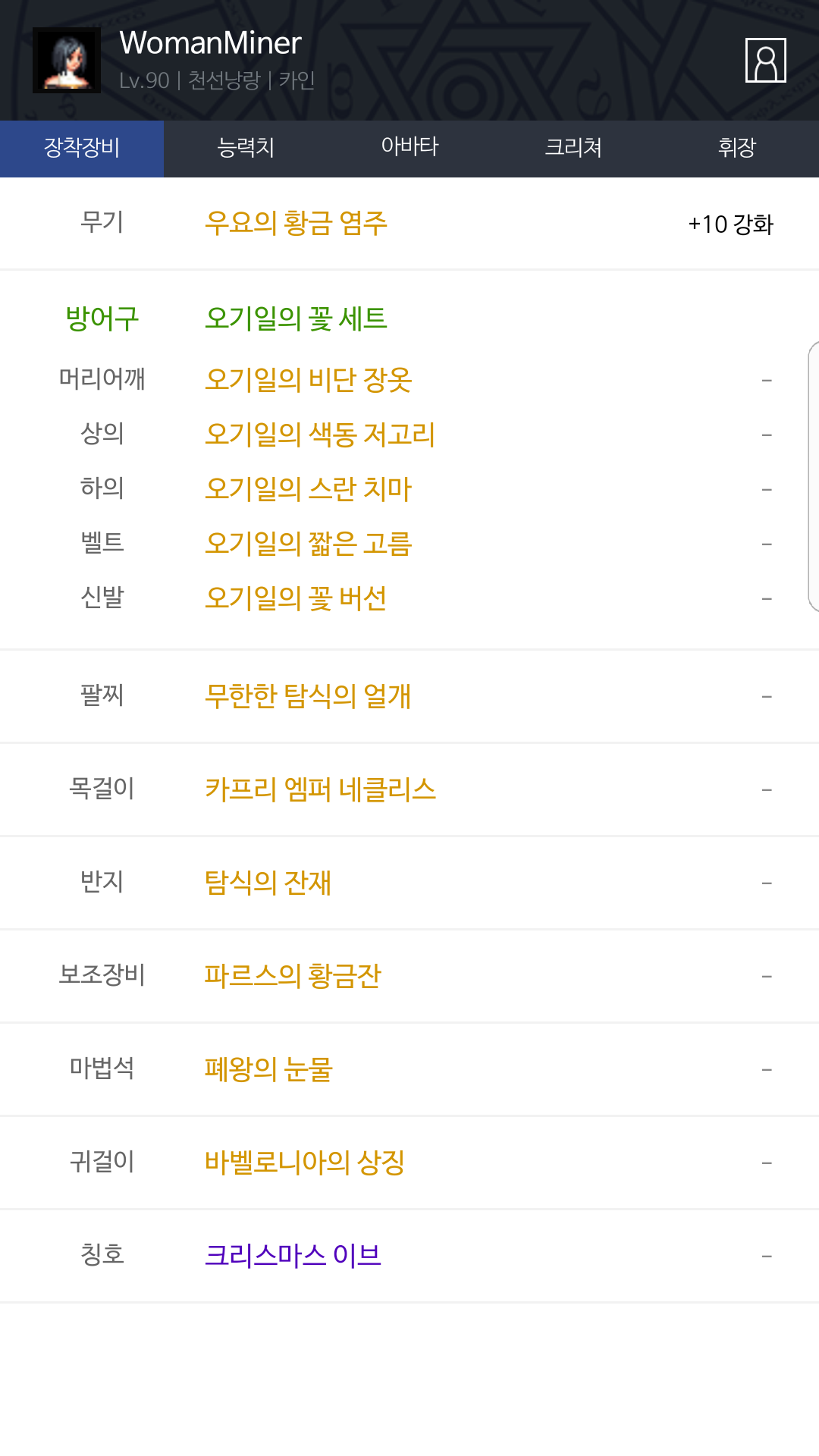View bracelet 무한한 탐식의 얼개
The image size is (819, 1456).
point(308,696)
